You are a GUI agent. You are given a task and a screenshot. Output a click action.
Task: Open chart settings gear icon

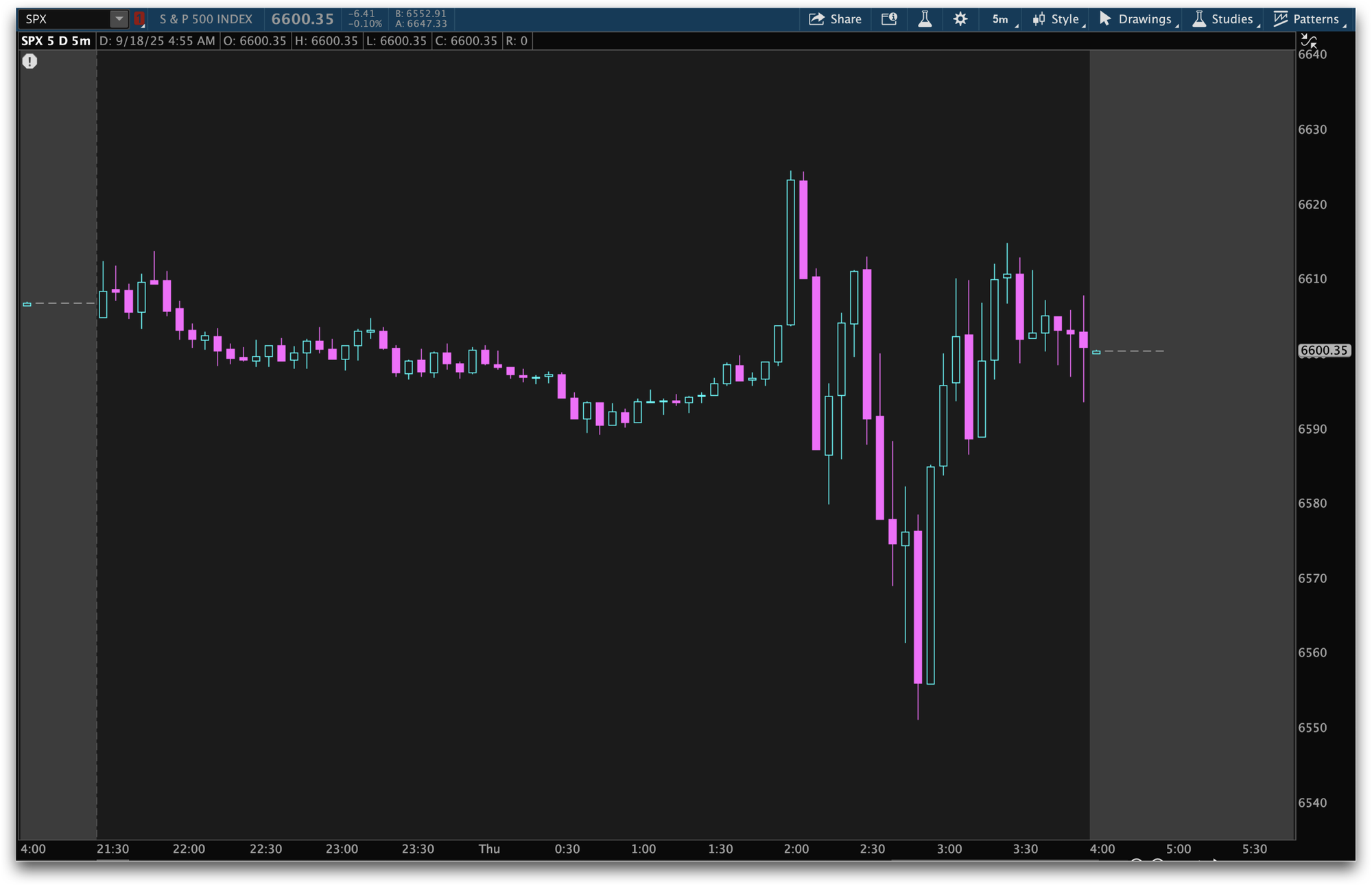coord(960,19)
